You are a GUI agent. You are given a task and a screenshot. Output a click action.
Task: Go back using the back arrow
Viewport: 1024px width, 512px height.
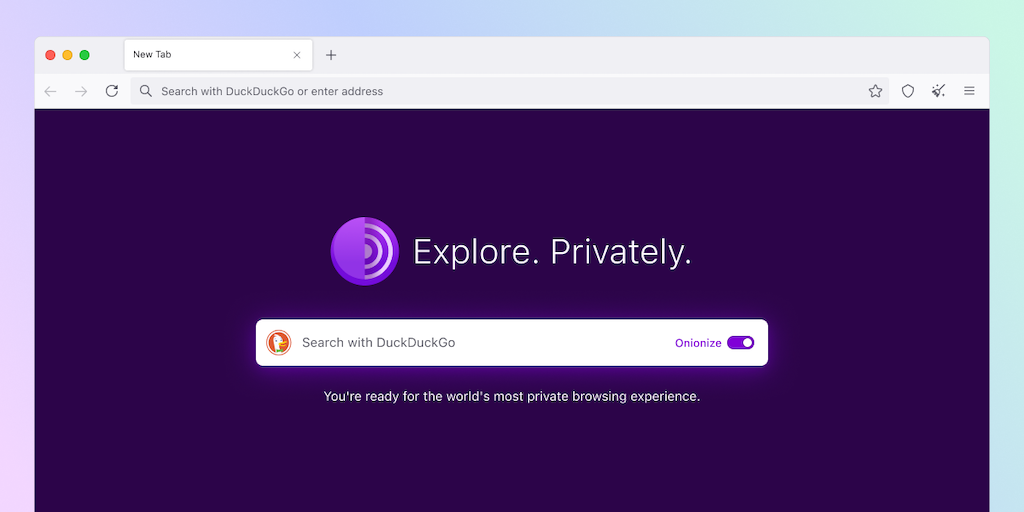click(50, 91)
